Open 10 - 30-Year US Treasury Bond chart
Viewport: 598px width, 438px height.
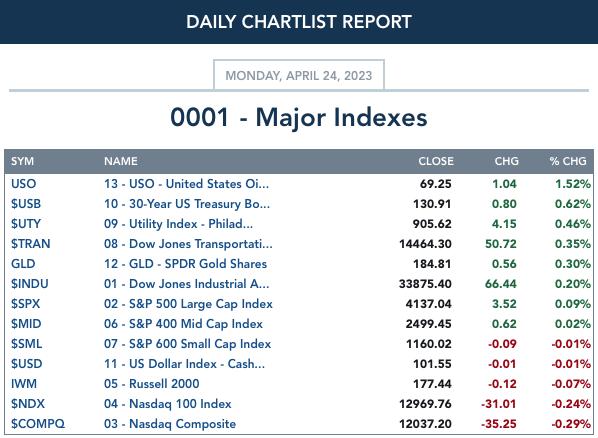tap(187, 204)
